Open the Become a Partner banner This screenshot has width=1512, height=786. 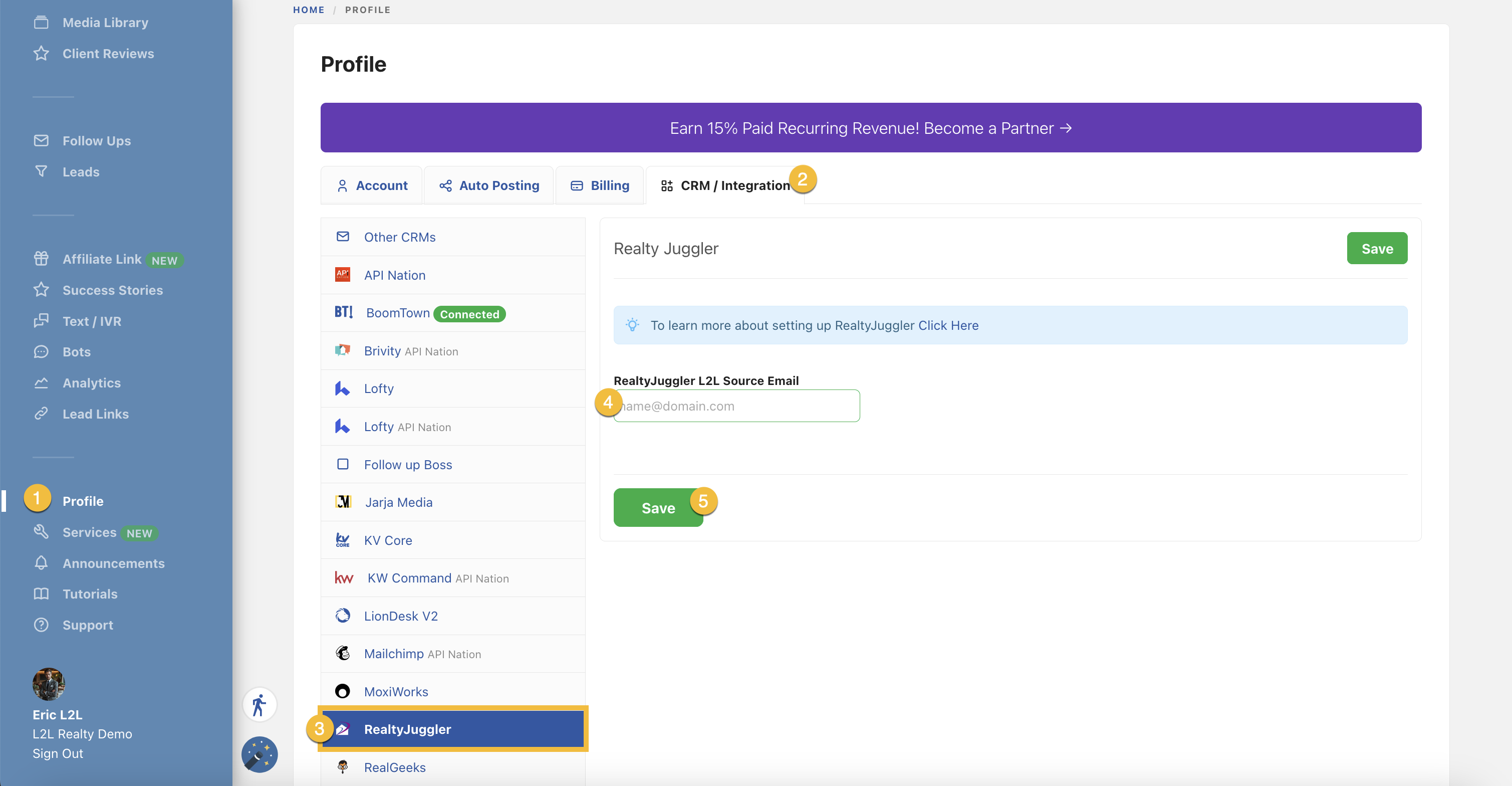coord(870,128)
